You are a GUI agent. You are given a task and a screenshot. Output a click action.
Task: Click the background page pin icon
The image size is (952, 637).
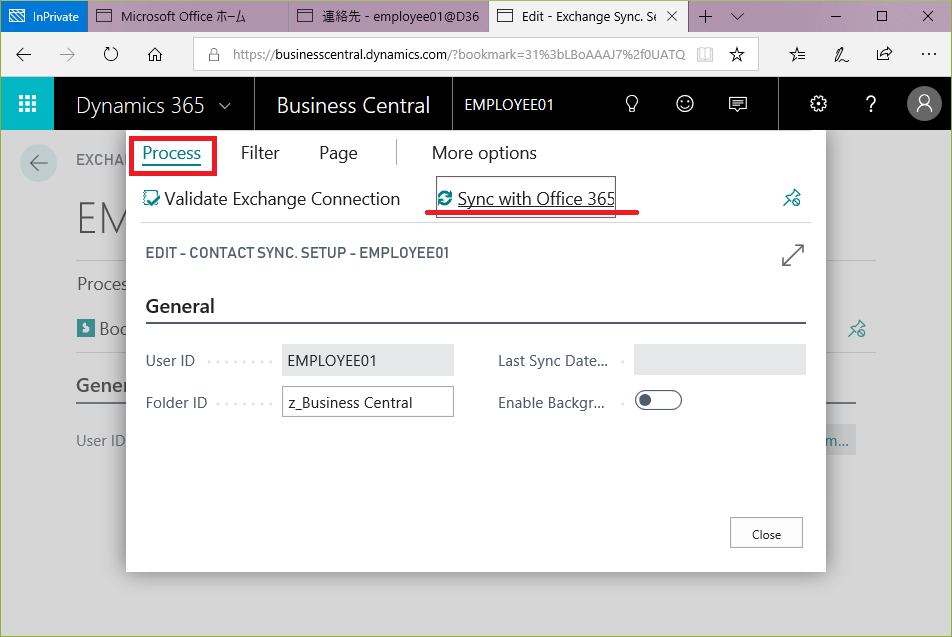[857, 329]
